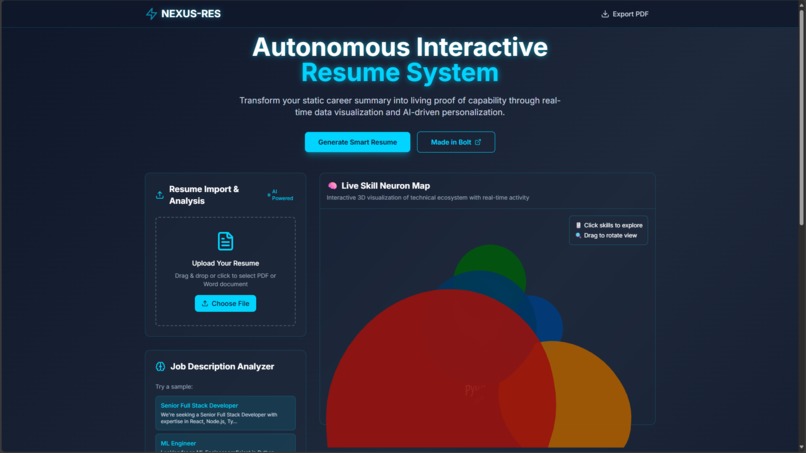Click the magnifier icon beside Drag to rotate view

tap(578, 235)
